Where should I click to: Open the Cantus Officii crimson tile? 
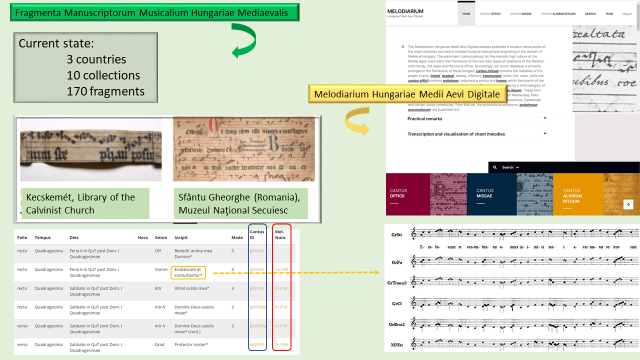pos(408,194)
